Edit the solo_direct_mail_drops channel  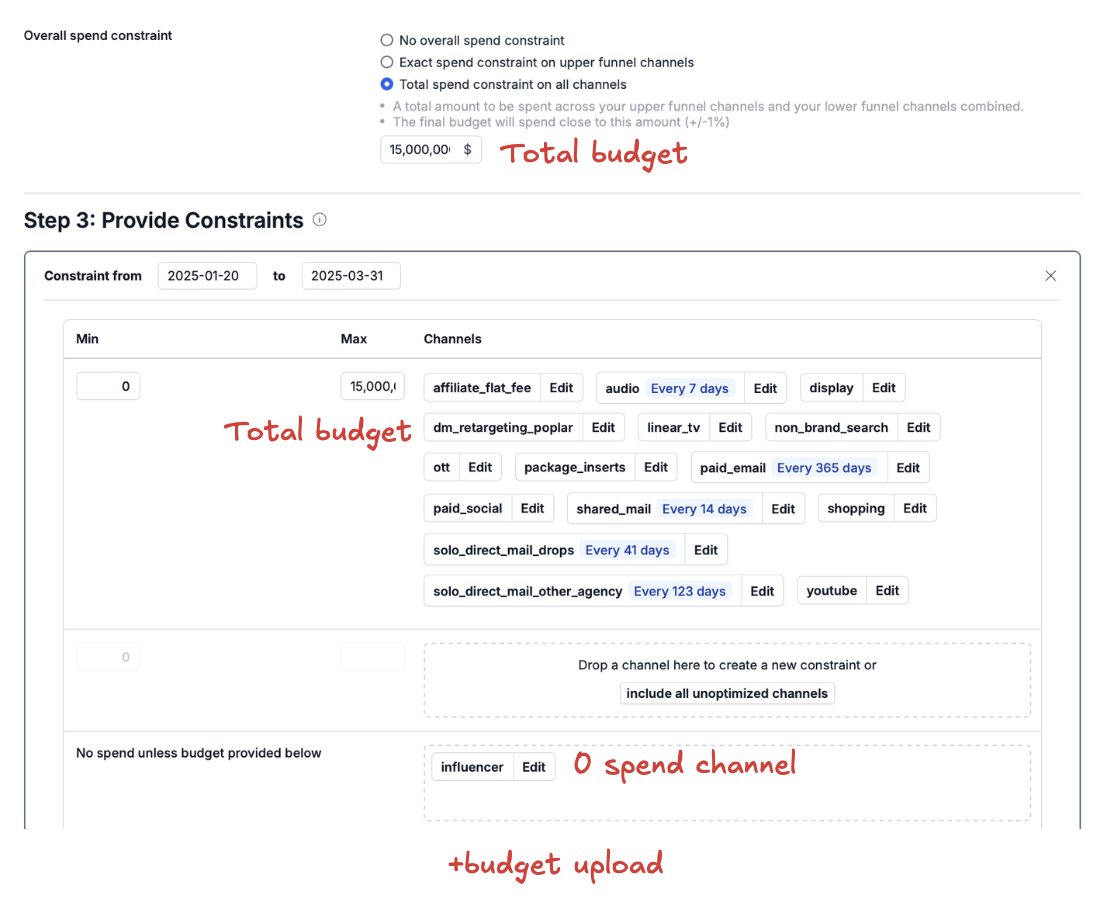[x=705, y=550]
